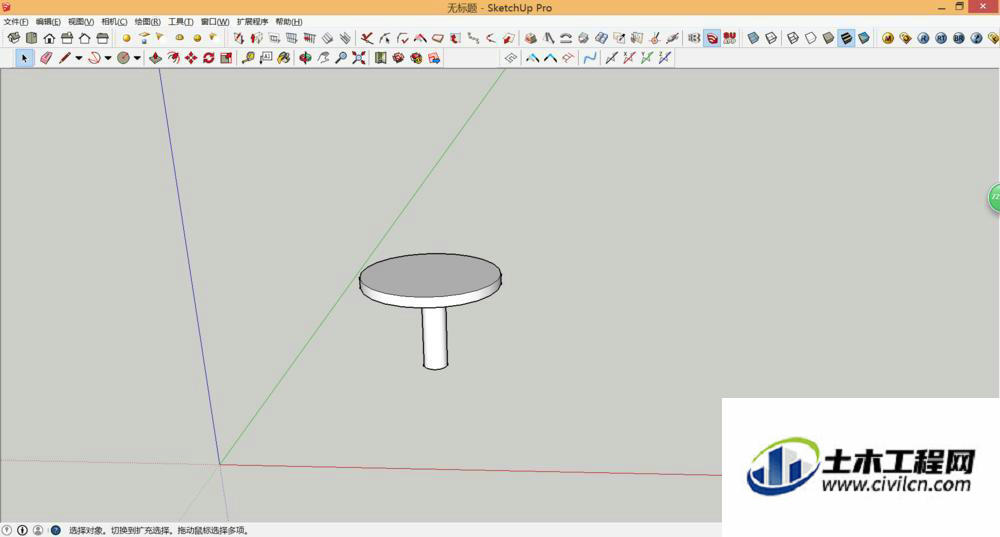Image resolution: width=1000 pixels, height=537 pixels.
Task: Select the Circle shapes tool
Action: pos(124,58)
